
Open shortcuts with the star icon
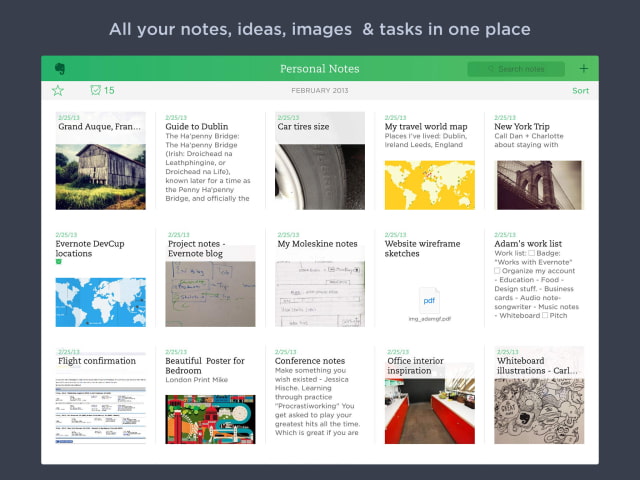[x=58, y=91]
